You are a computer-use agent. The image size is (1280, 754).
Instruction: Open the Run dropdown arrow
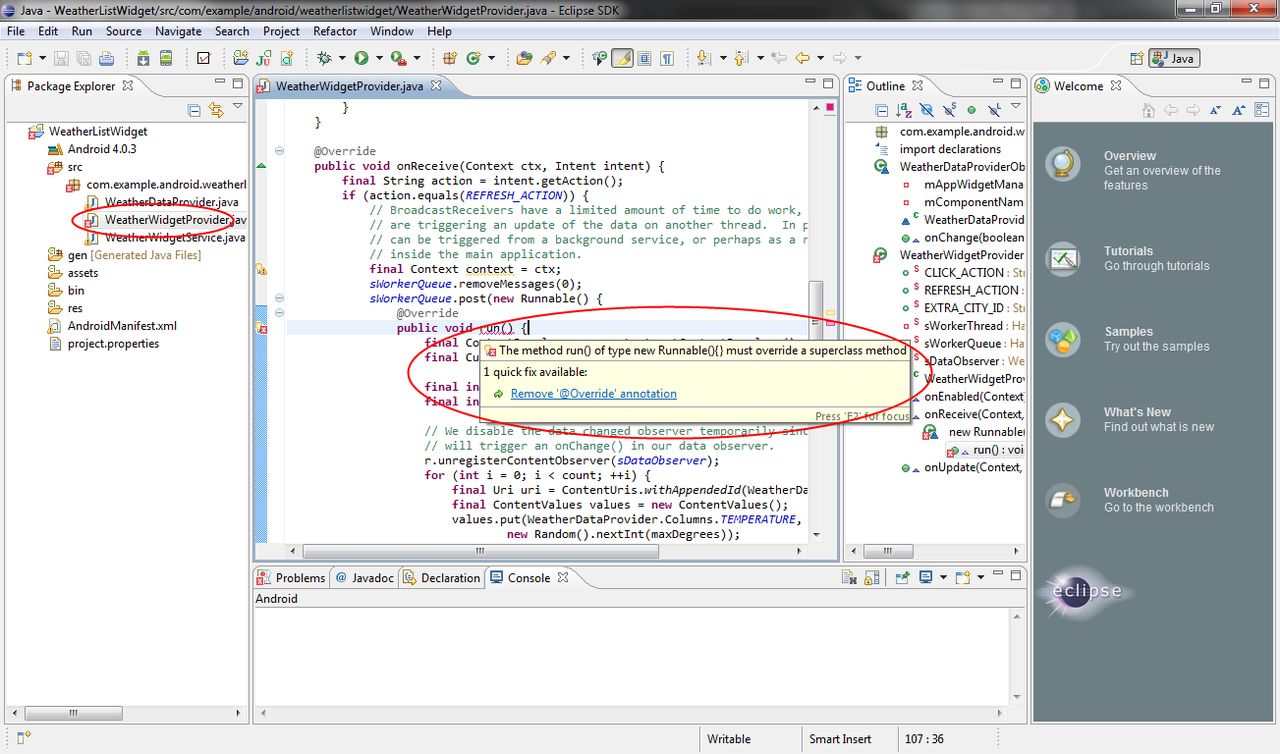pyautogui.click(x=379, y=58)
